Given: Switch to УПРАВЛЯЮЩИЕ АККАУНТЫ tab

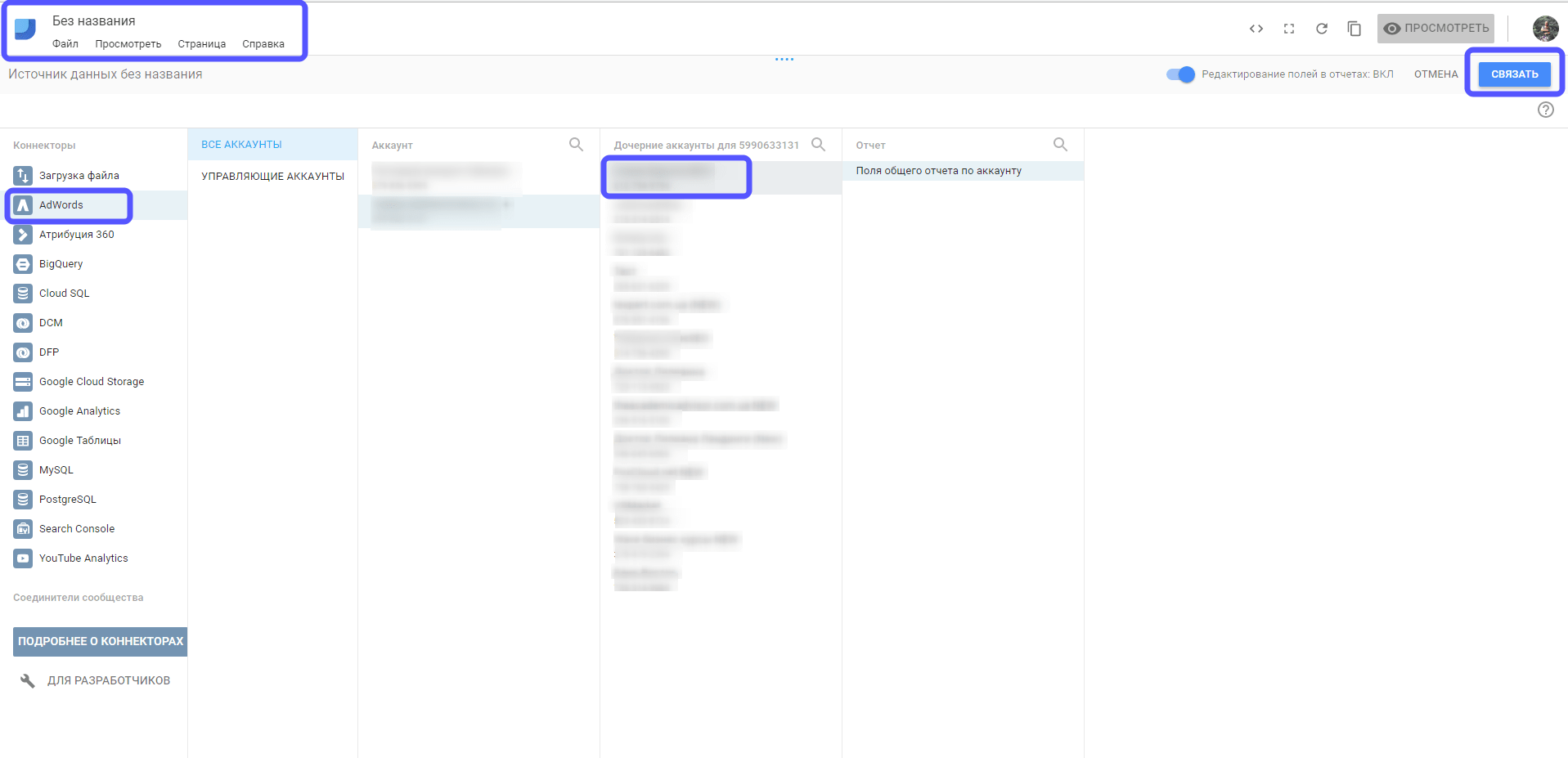Looking at the screenshot, I should tap(272, 177).
